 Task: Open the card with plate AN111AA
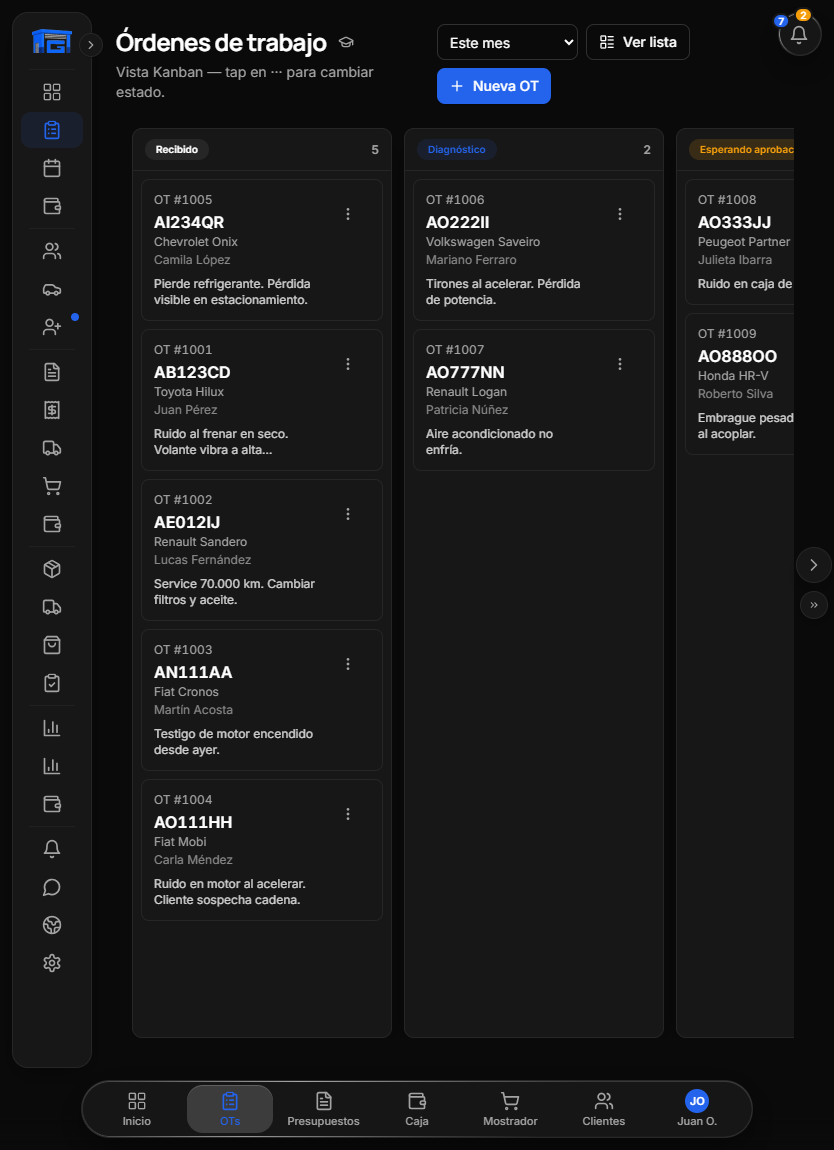(262, 700)
